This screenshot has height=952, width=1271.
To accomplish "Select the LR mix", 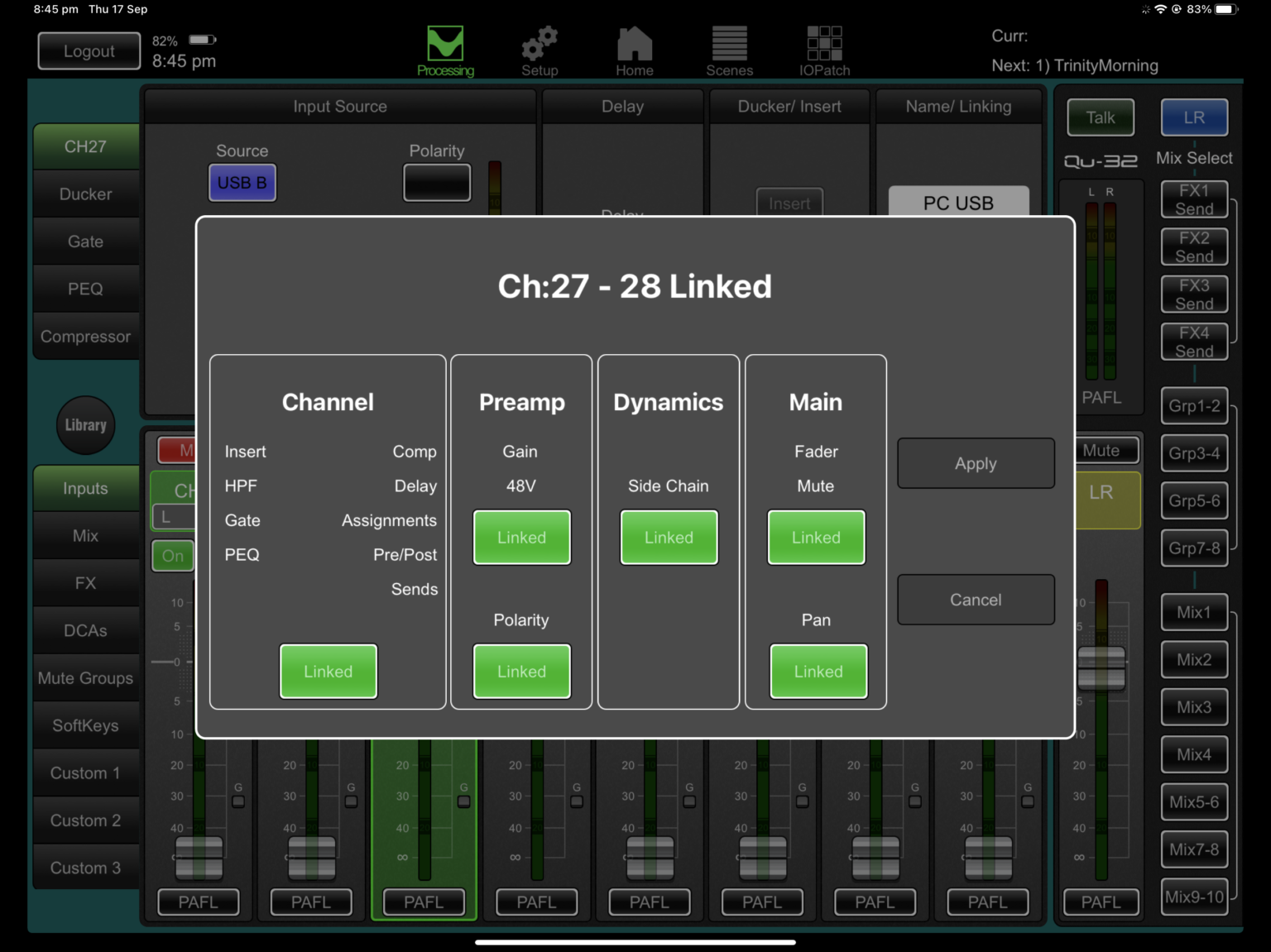I will tap(1194, 117).
